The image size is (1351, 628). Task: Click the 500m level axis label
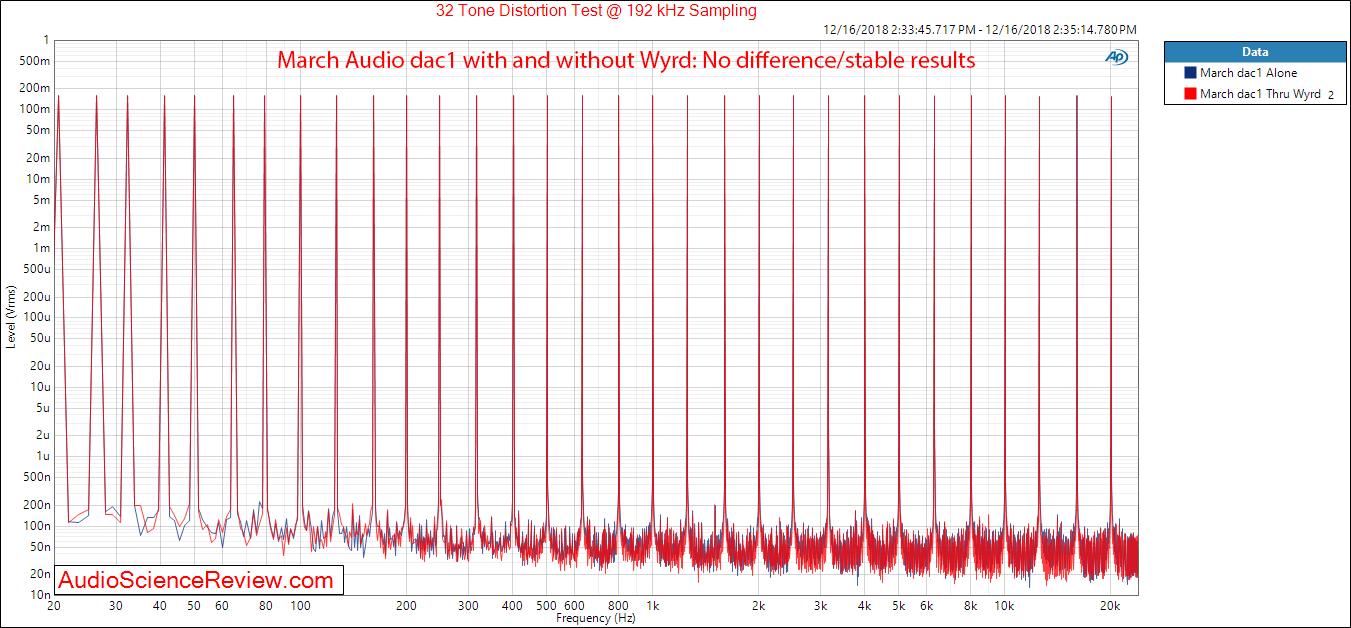36,61
